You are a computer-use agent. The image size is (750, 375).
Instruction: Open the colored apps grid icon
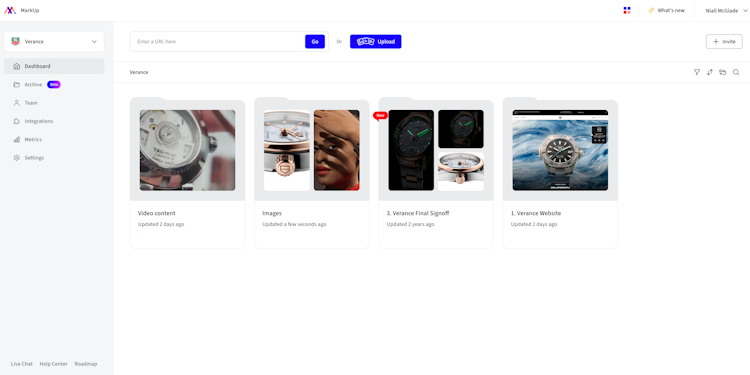coord(627,11)
